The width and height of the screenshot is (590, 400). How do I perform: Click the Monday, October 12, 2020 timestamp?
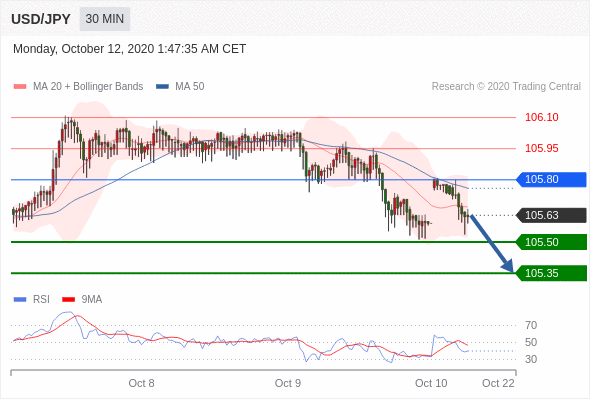click(x=129, y=49)
